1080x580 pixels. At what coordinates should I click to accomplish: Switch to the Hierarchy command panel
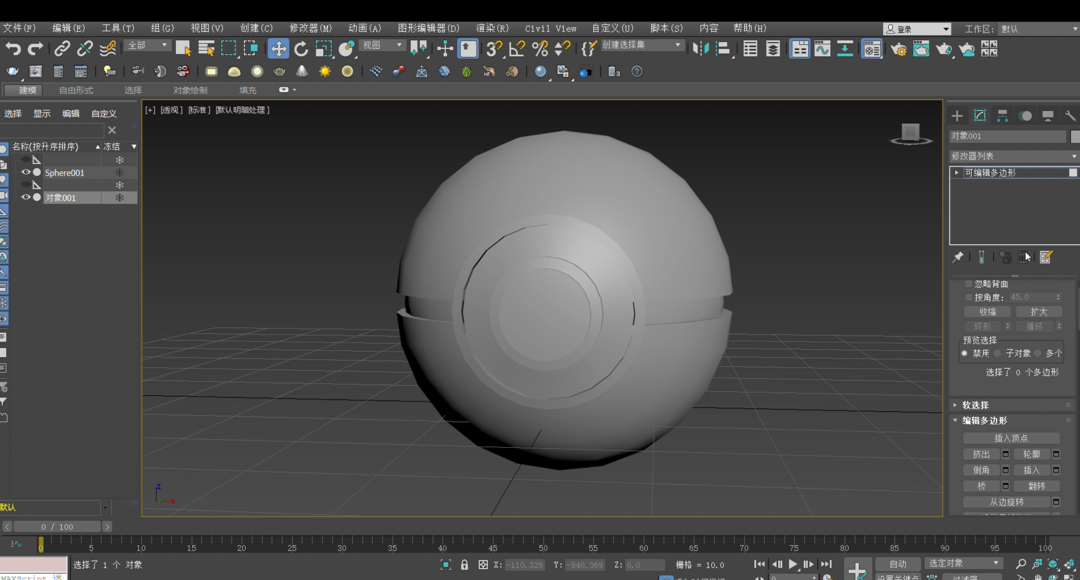pos(1002,116)
